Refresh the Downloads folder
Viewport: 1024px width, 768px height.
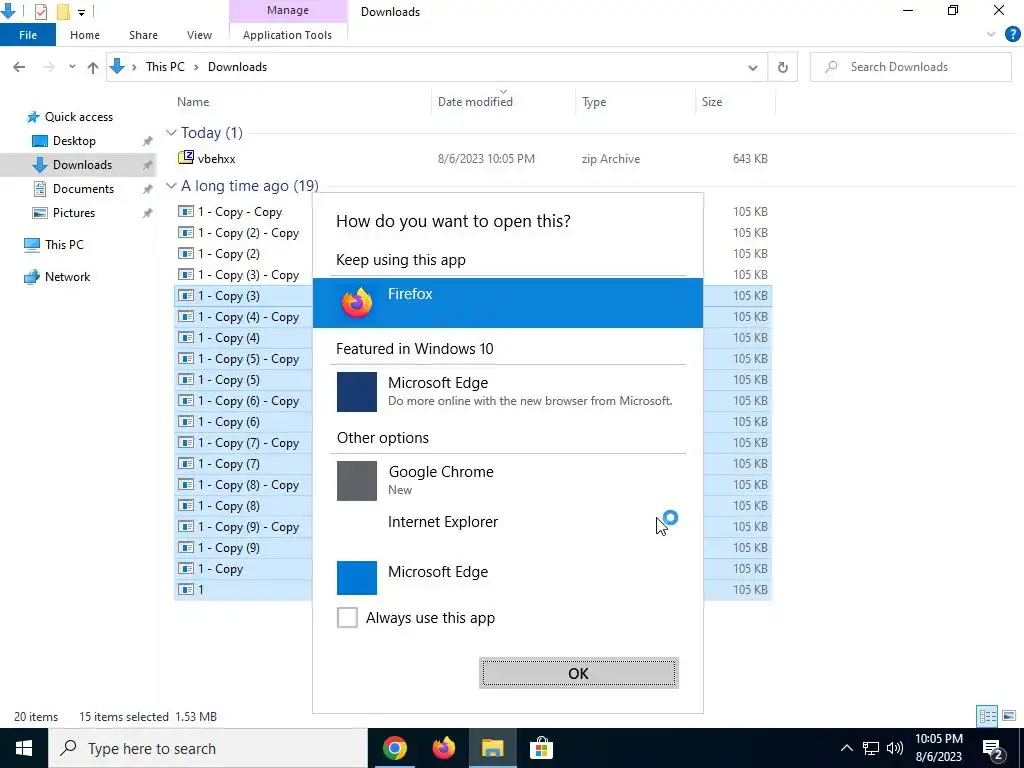[782, 67]
